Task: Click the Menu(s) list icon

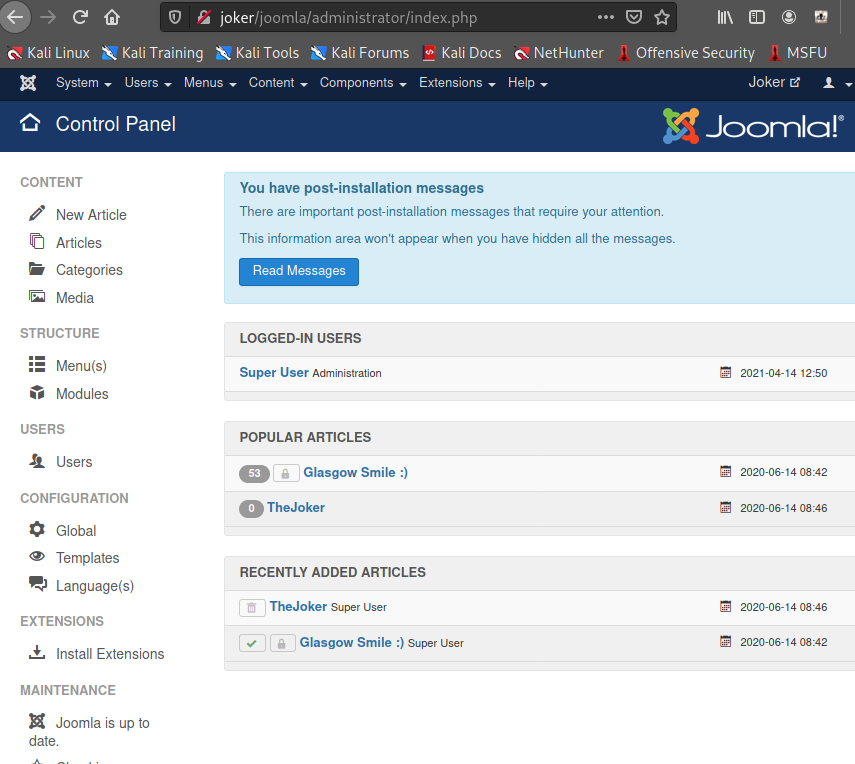Action: point(37,364)
